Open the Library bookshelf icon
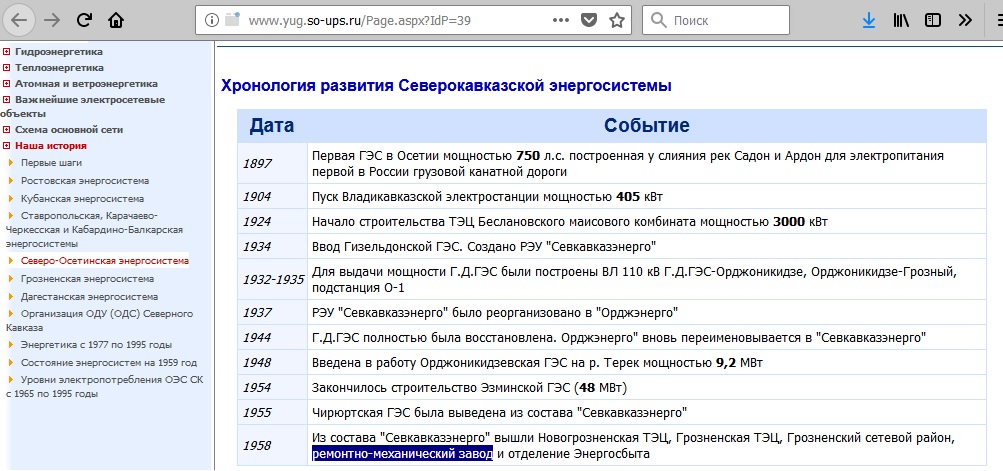 tap(901, 20)
